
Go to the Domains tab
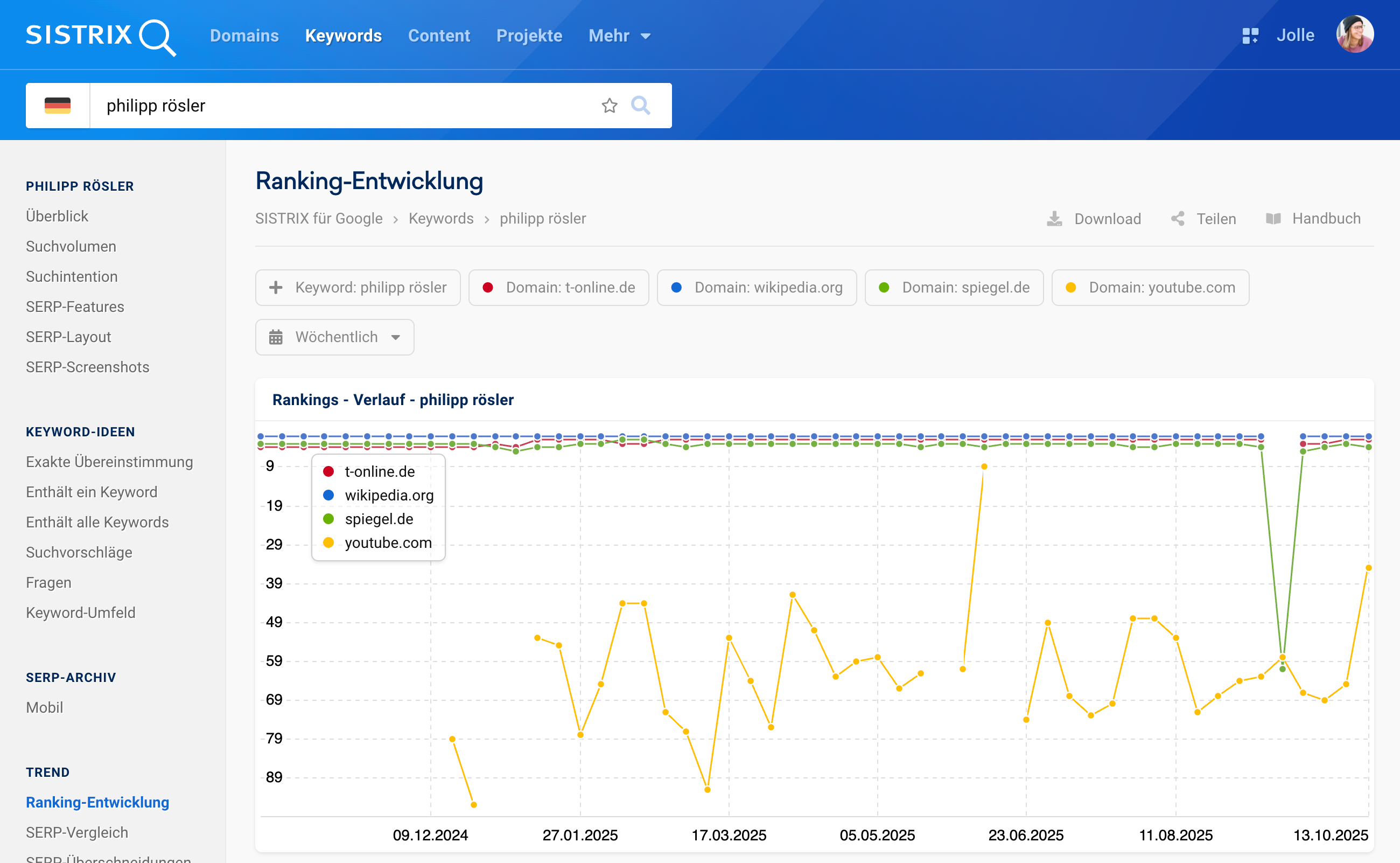click(x=244, y=36)
